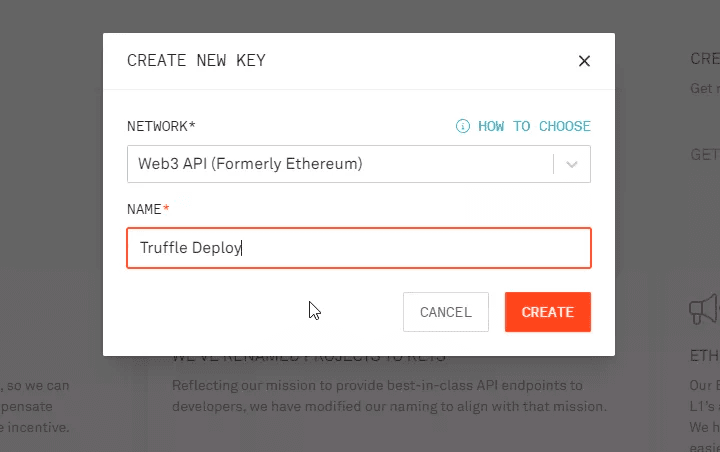The image size is (720, 452).
Task: Close the Create New Key dialog
Action: (x=584, y=61)
